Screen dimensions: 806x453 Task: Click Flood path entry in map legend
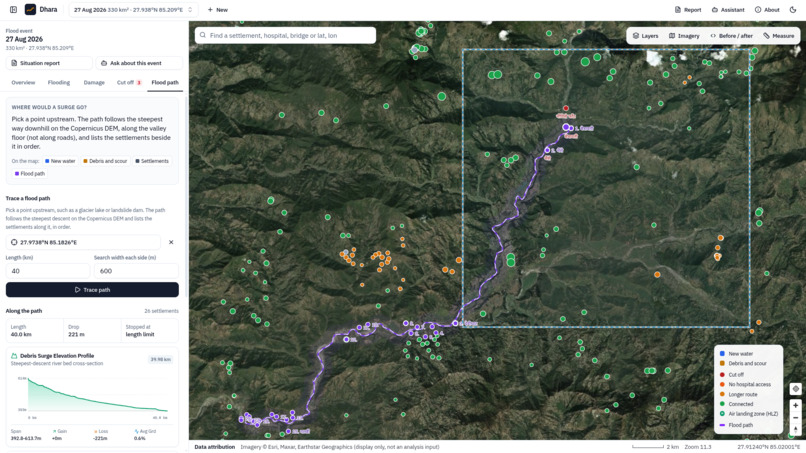pyautogui.click(x=736, y=425)
